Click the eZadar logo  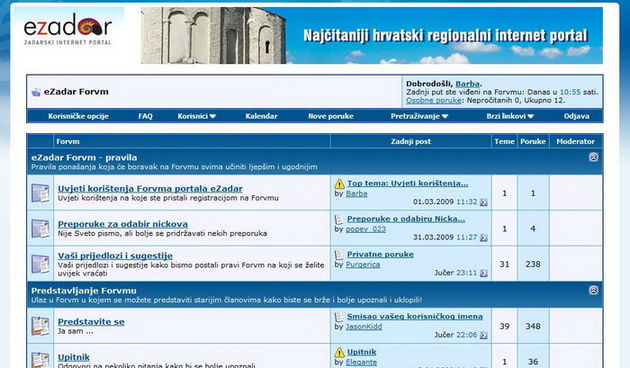68,29
